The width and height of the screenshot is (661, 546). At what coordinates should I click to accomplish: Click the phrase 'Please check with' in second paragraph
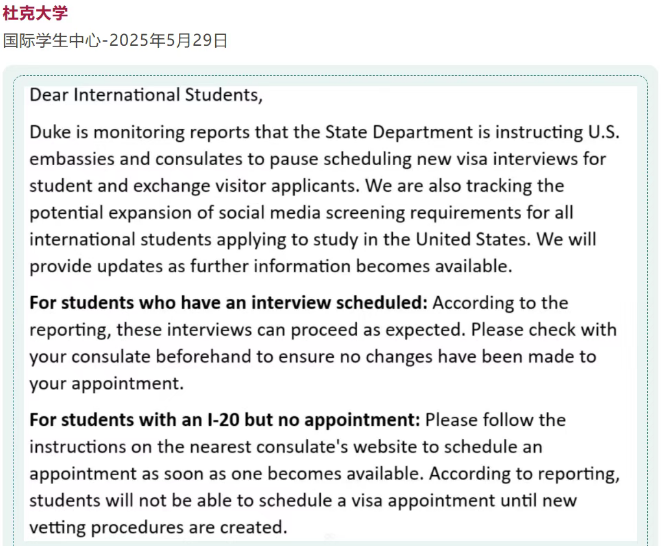pyautogui.click(x=544, y=330)
